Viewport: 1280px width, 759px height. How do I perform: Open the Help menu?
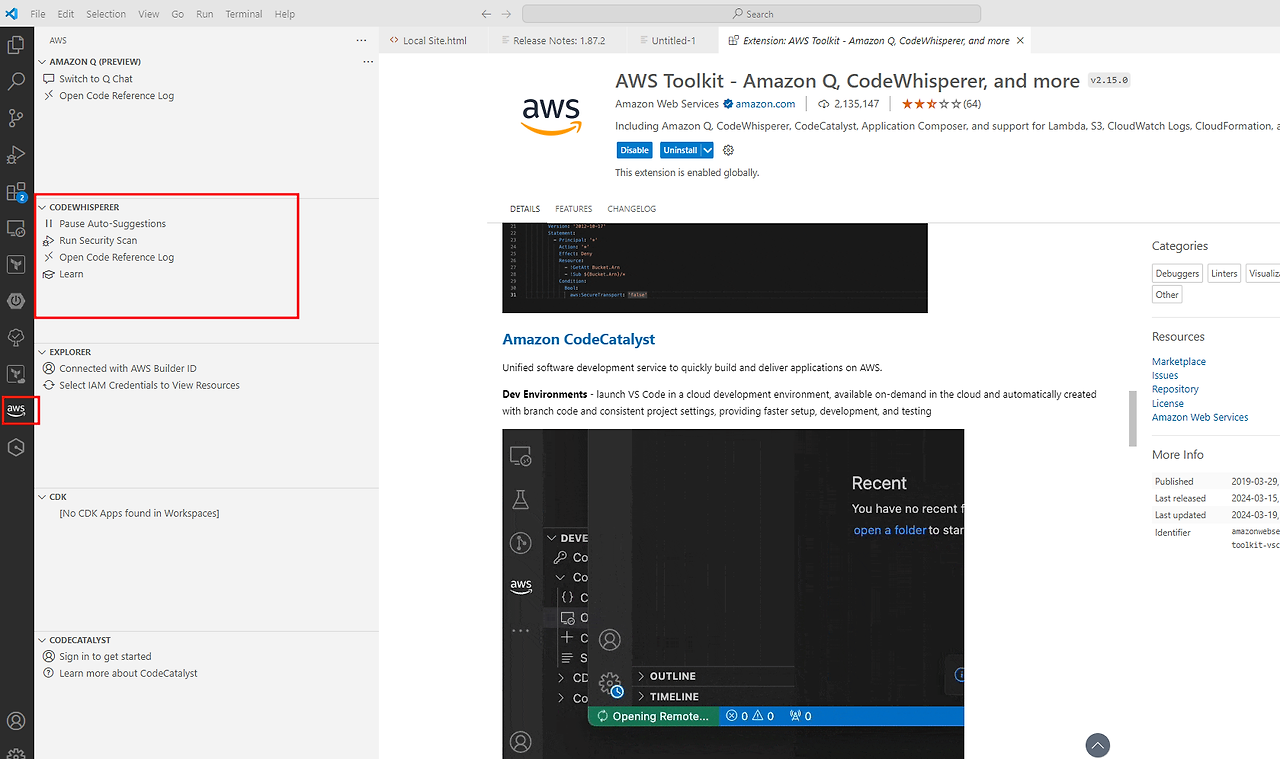point(285,14)
